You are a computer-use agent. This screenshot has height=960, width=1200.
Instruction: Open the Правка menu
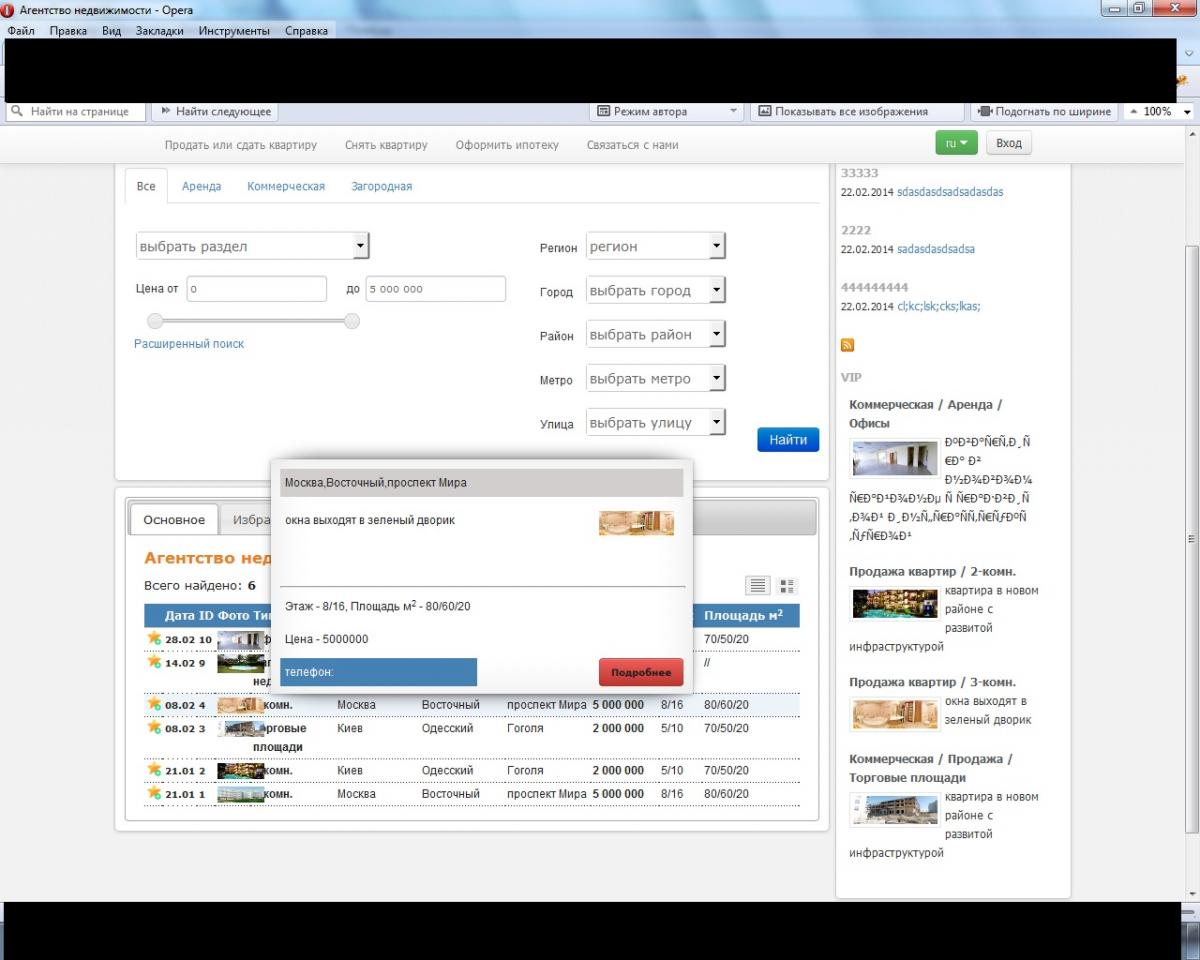pyautogui.click(x=68, y=31)
